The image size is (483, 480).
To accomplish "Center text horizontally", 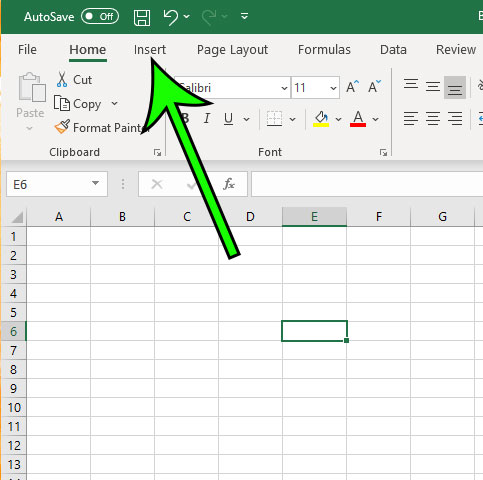I will (x=433, y=119).
